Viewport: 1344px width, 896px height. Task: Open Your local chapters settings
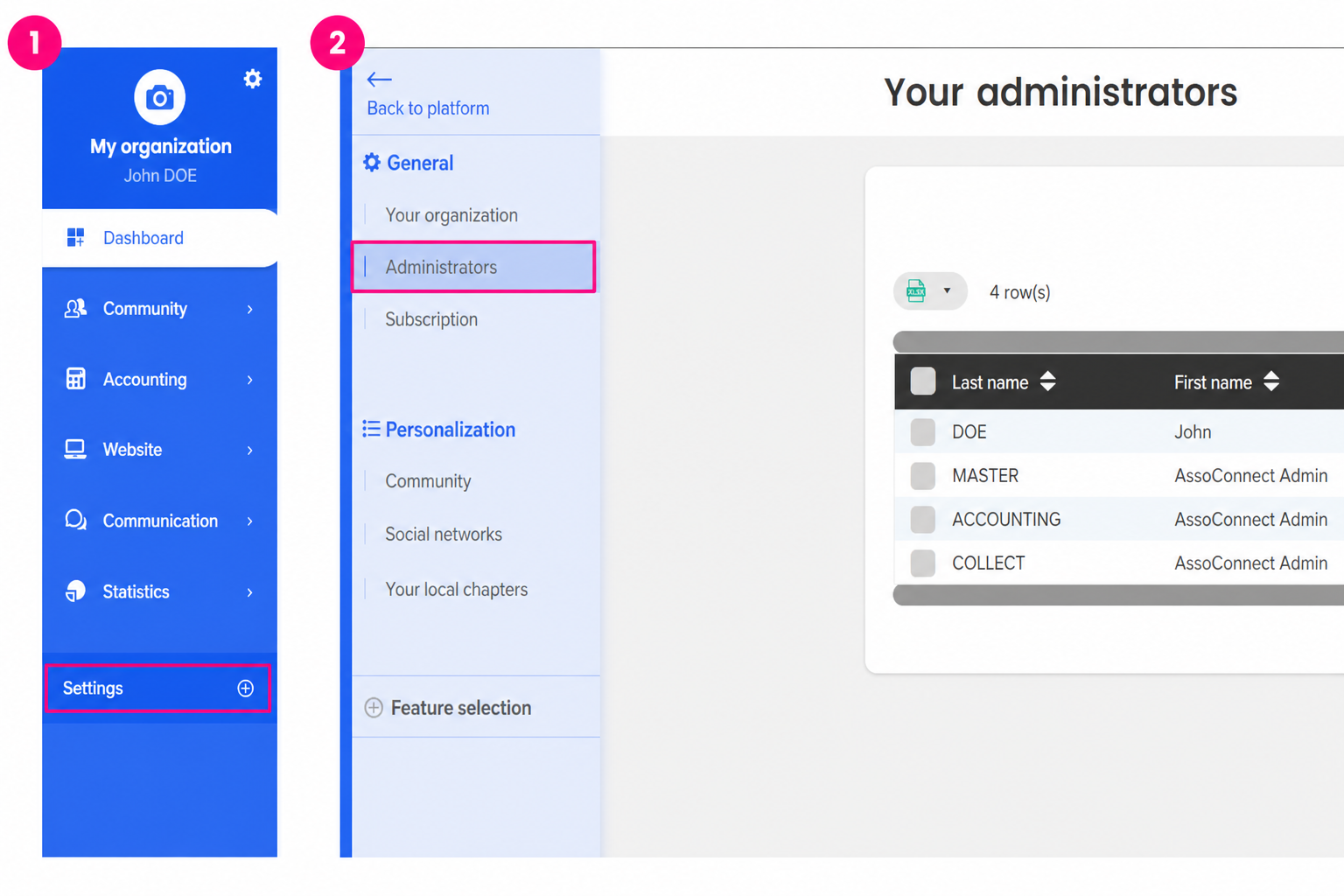(457, 590)
